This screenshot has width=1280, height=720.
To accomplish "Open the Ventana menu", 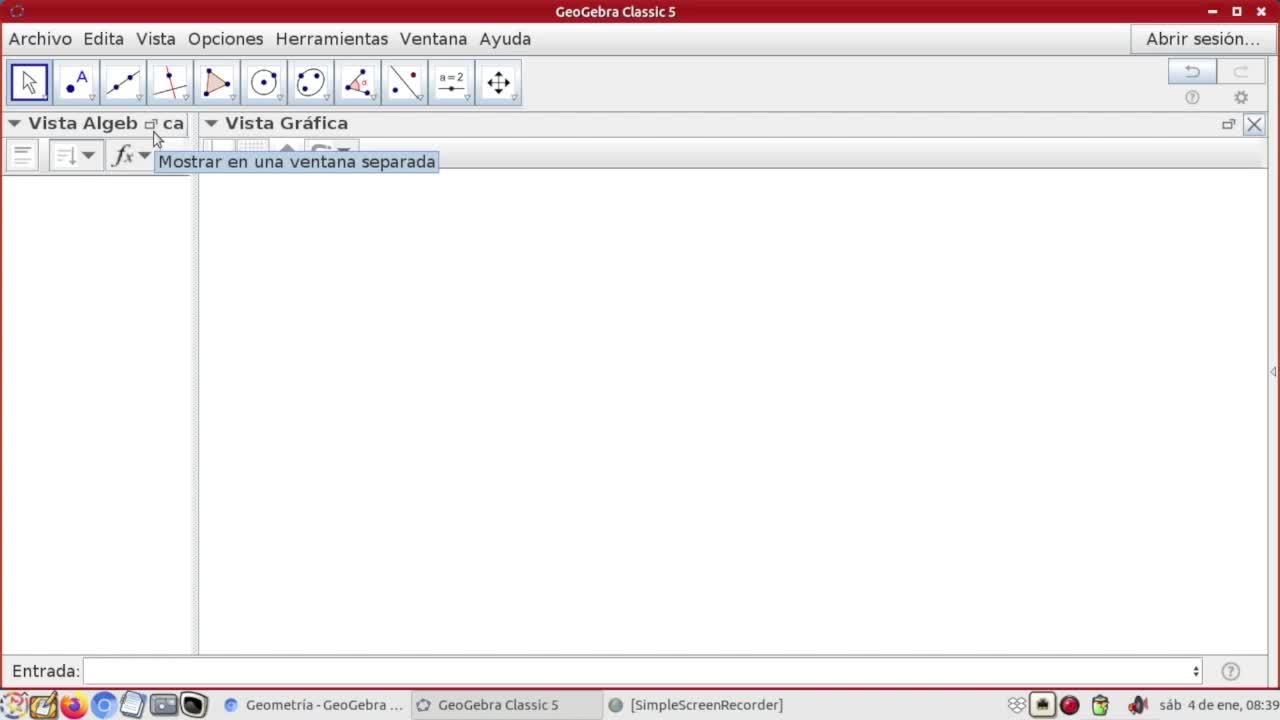I will click(434, 39).
